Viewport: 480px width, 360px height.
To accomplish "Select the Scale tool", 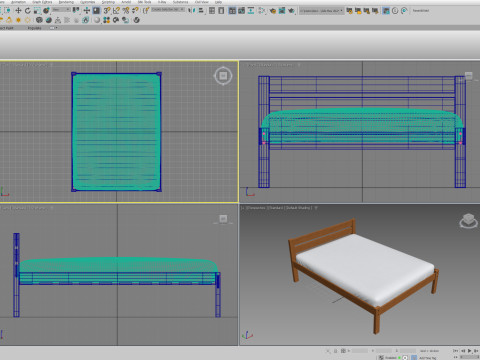I will tap(37, 11).
